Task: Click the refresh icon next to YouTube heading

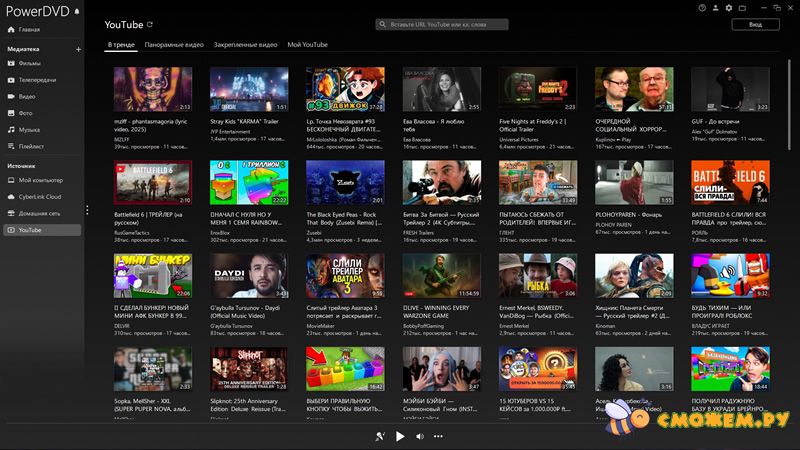Action: coord(150,24)
